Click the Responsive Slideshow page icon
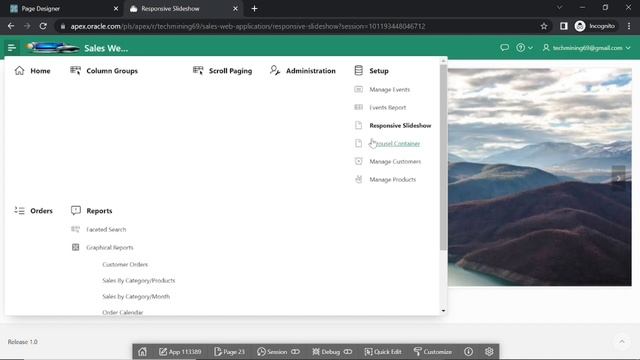The height and width of the screenshot is (360, 640). [358, 125]
